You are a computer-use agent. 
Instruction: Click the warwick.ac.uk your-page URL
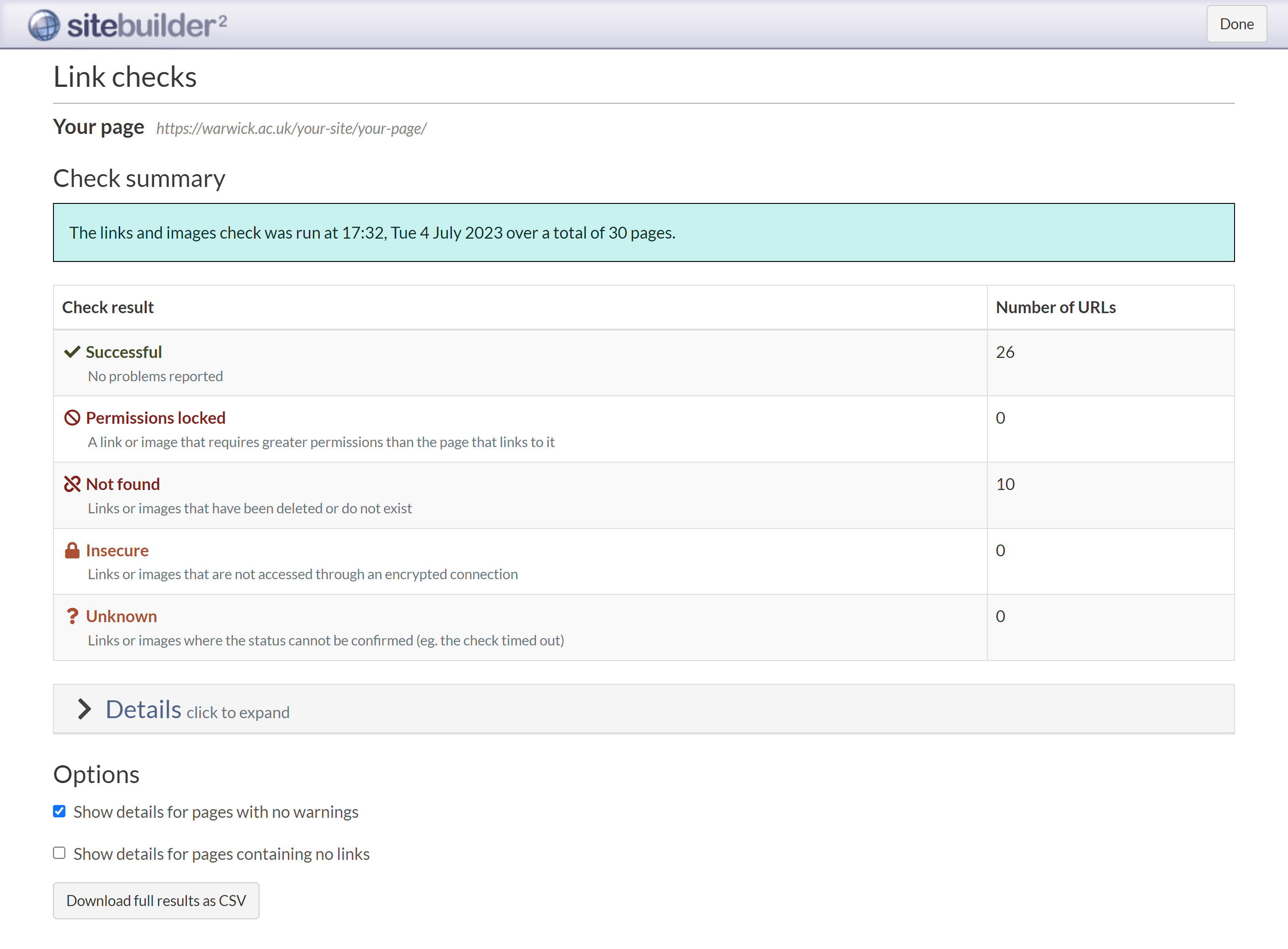(291, 128)
